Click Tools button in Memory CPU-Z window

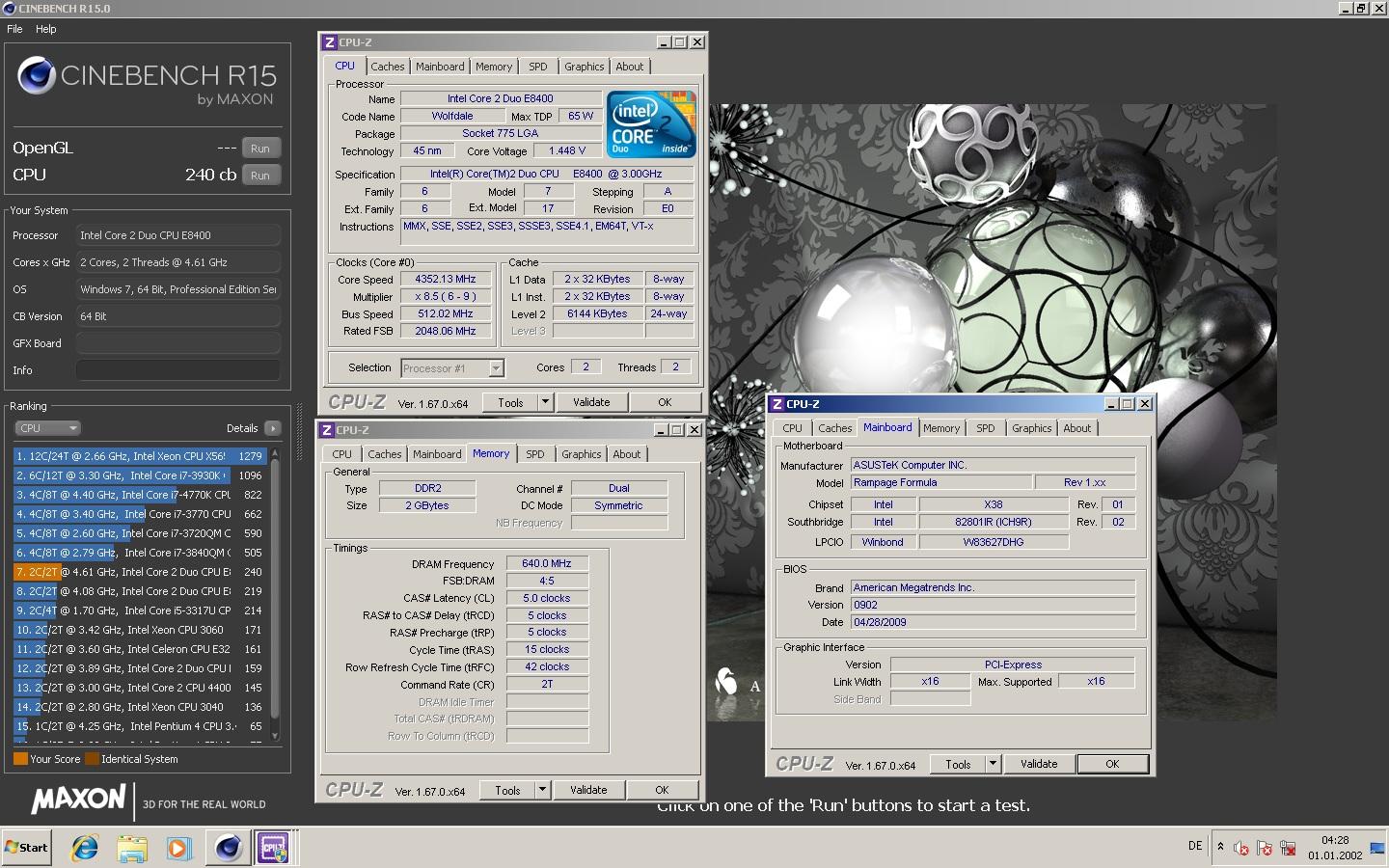coord(507,791)
